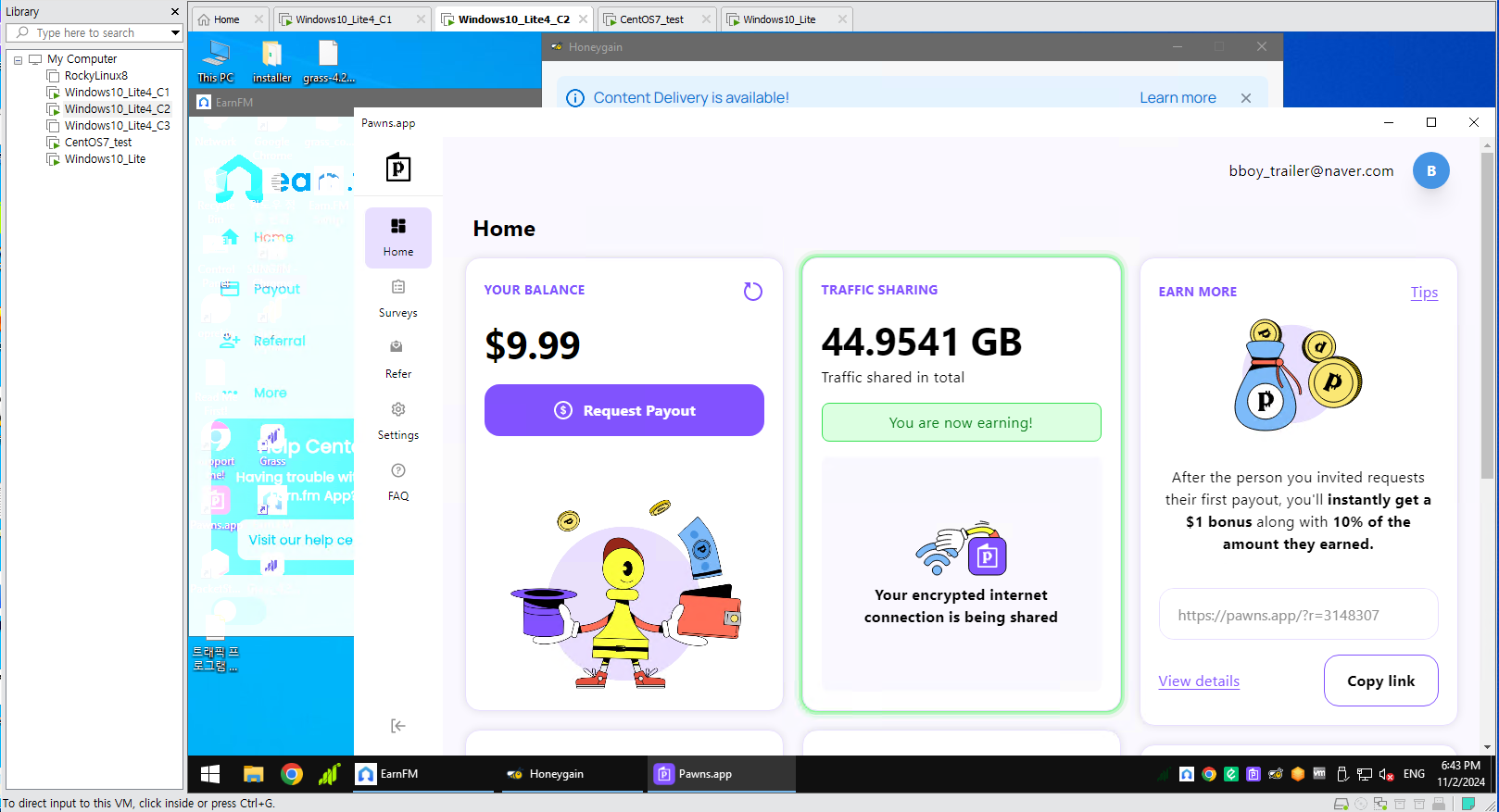Image resolution: width=1499 pixels, height=812 pixels.
Task: Open the installer desktop folder
Action: 271,61
